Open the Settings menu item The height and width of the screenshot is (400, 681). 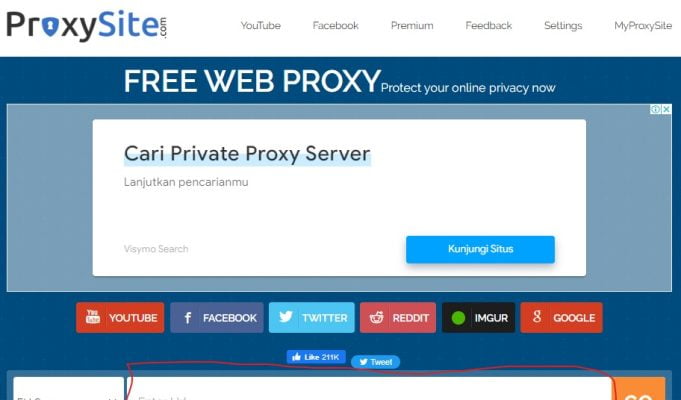563,26
